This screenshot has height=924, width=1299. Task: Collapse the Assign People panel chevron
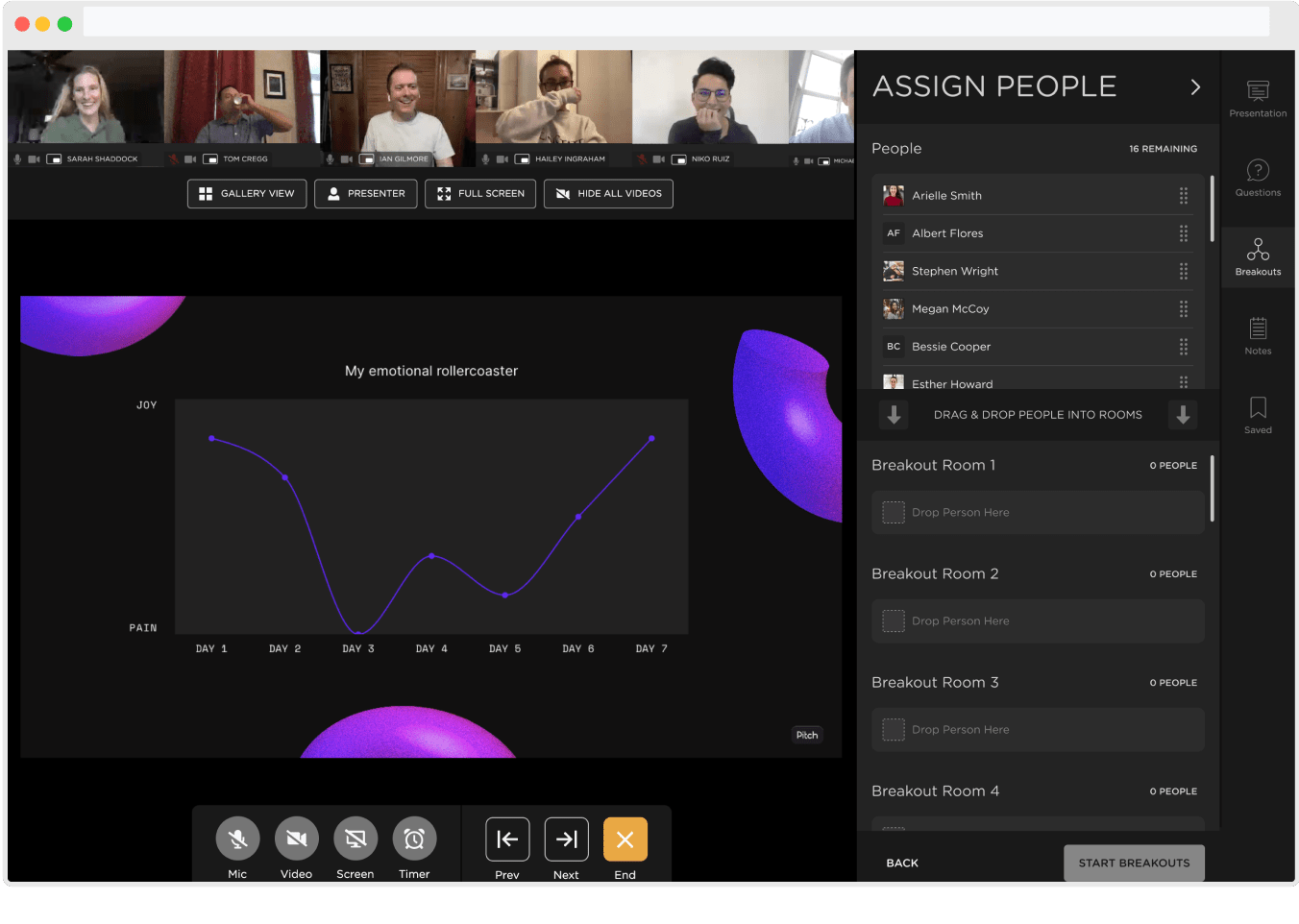pos(1195,86)
